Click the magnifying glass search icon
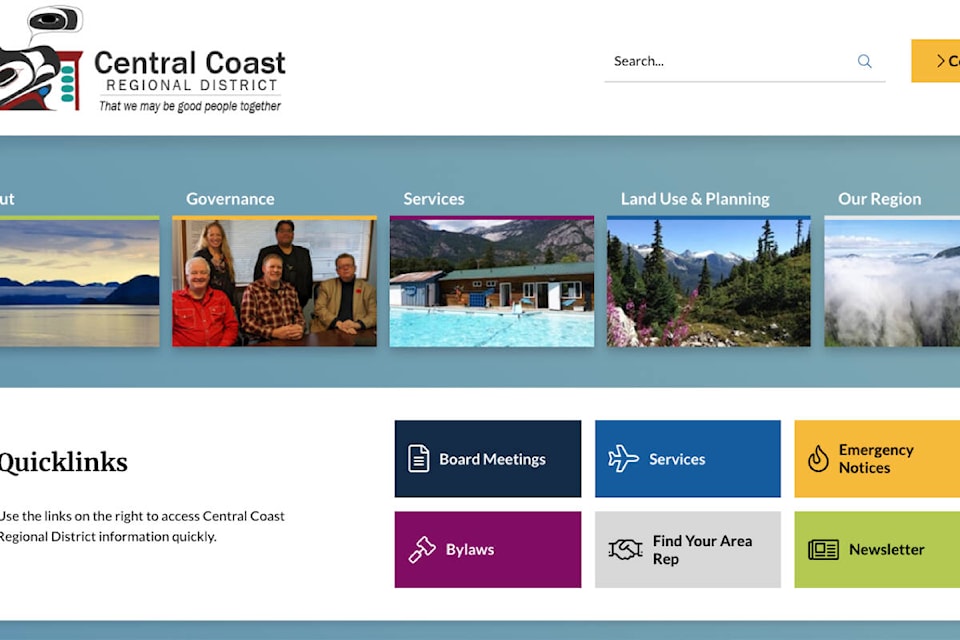The width and height of the screenshot is (960, 640). [x=864, y=61]
